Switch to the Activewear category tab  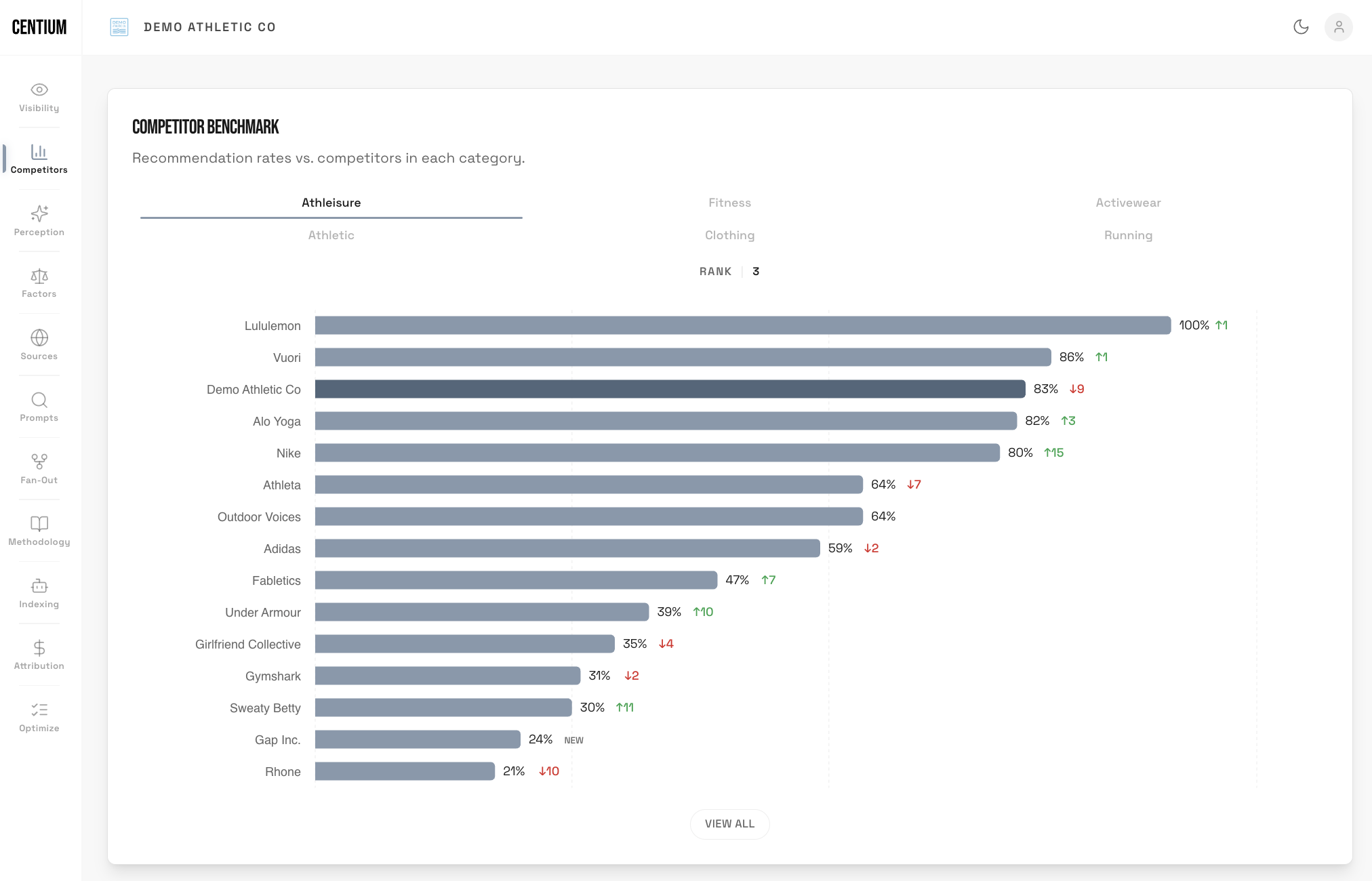(x=1128, y=203)
